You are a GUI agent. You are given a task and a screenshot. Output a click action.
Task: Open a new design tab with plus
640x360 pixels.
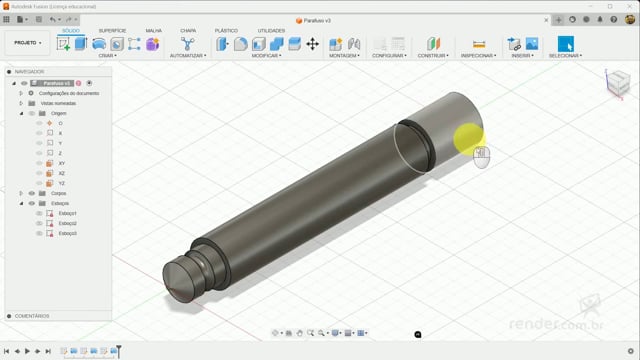(x=558, y=20)
